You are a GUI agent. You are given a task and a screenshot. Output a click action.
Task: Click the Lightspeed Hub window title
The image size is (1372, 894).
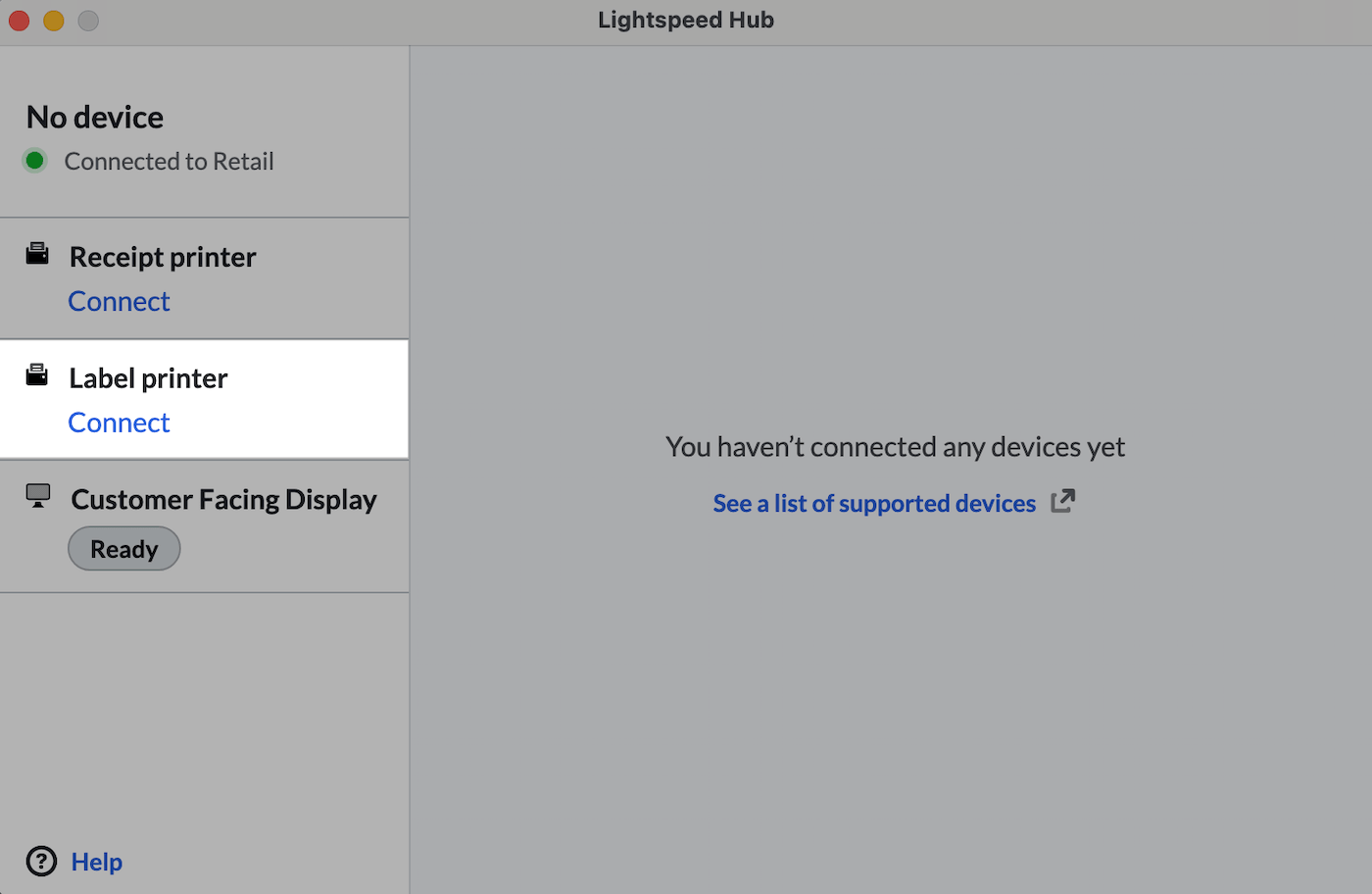[686, 20]
